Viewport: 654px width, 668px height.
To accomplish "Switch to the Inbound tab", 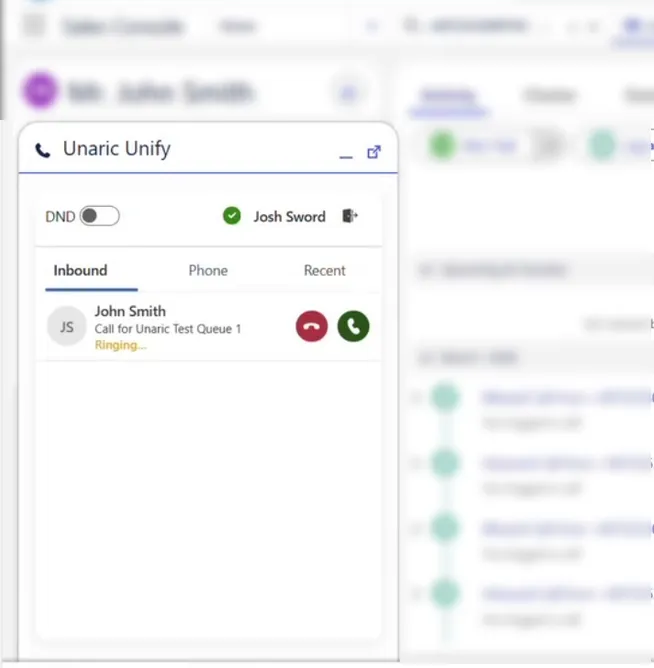I will 81,271.
